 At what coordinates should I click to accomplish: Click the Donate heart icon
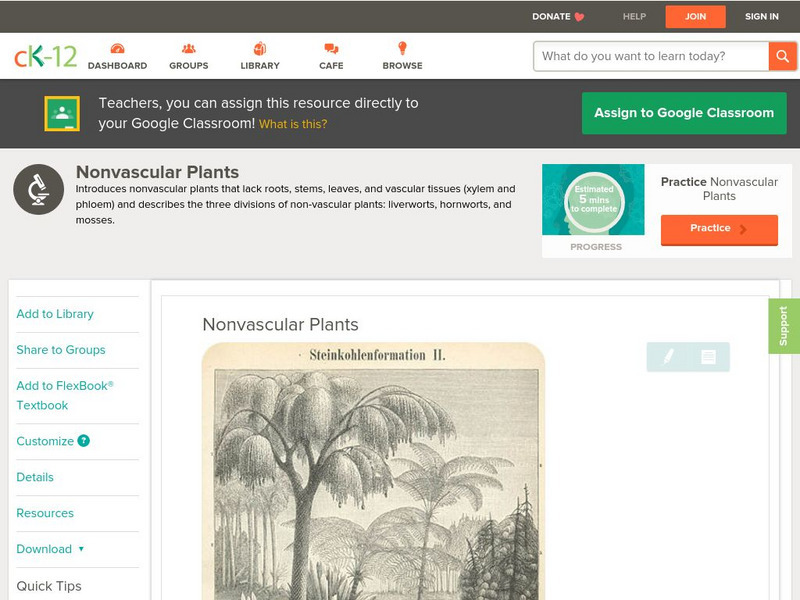(x=579, y=17)
